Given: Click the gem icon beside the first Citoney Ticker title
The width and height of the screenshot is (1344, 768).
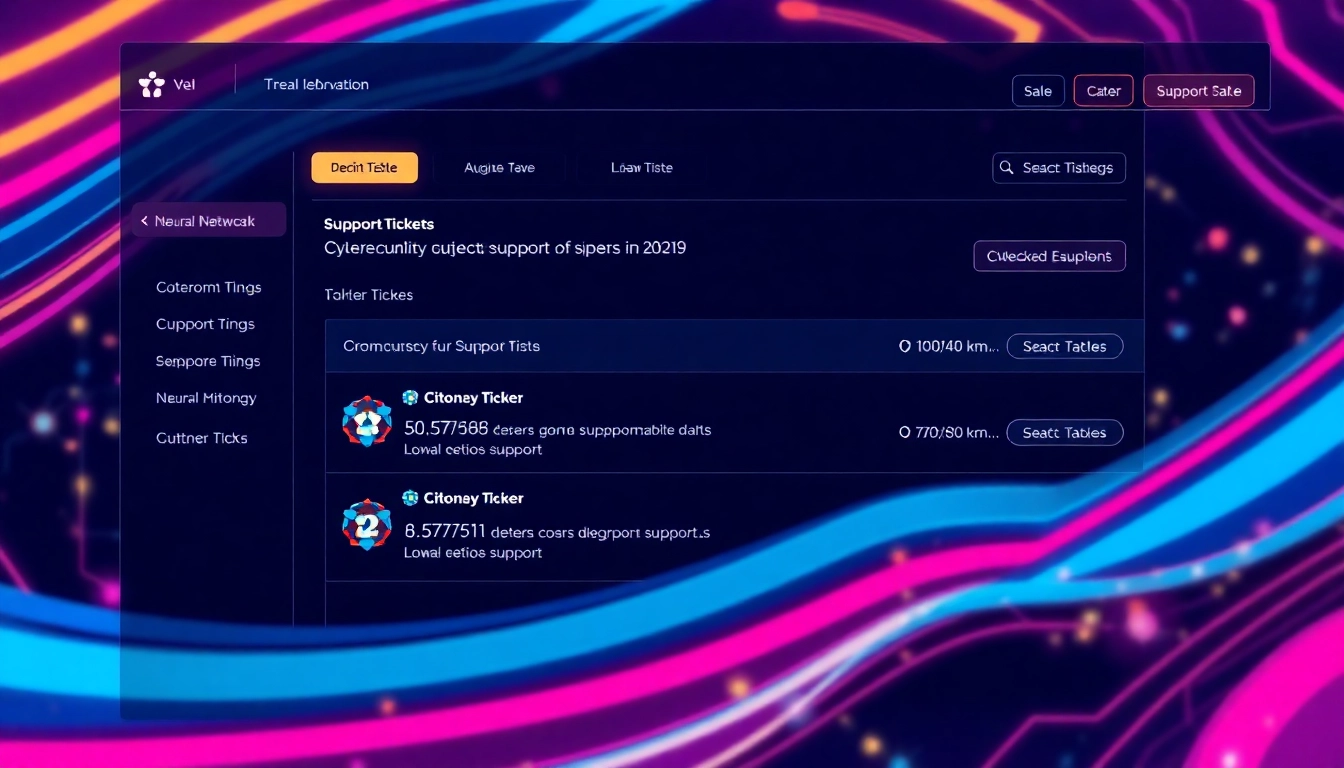Looking at the screenshot, I should pos(409,396).
